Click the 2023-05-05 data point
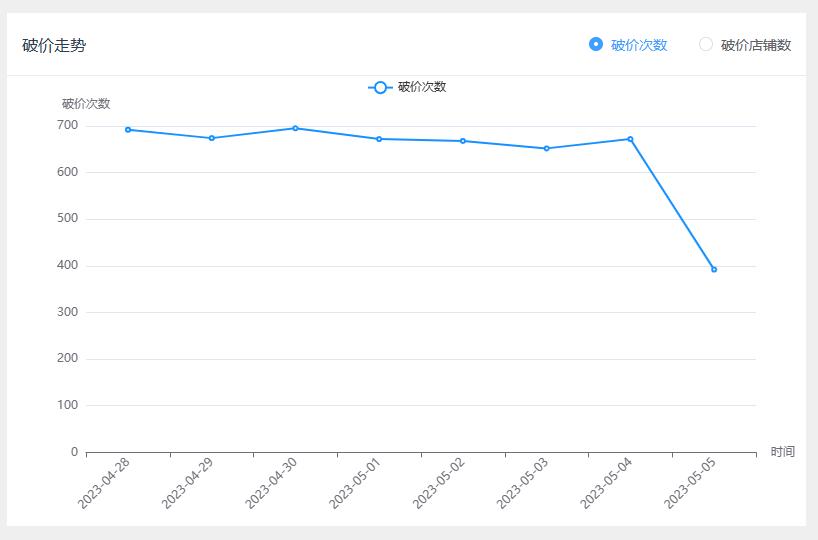 [x=714, y=269]
